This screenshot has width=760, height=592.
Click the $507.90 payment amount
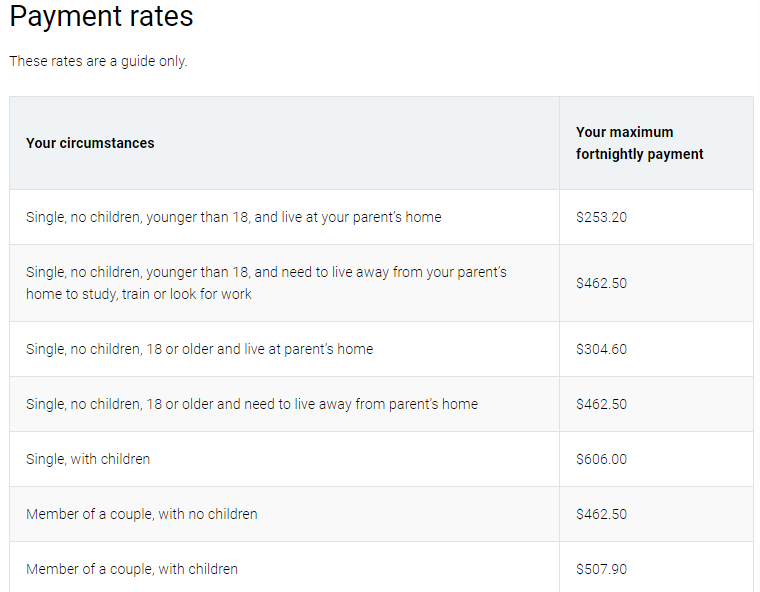[x=601, y=569]
